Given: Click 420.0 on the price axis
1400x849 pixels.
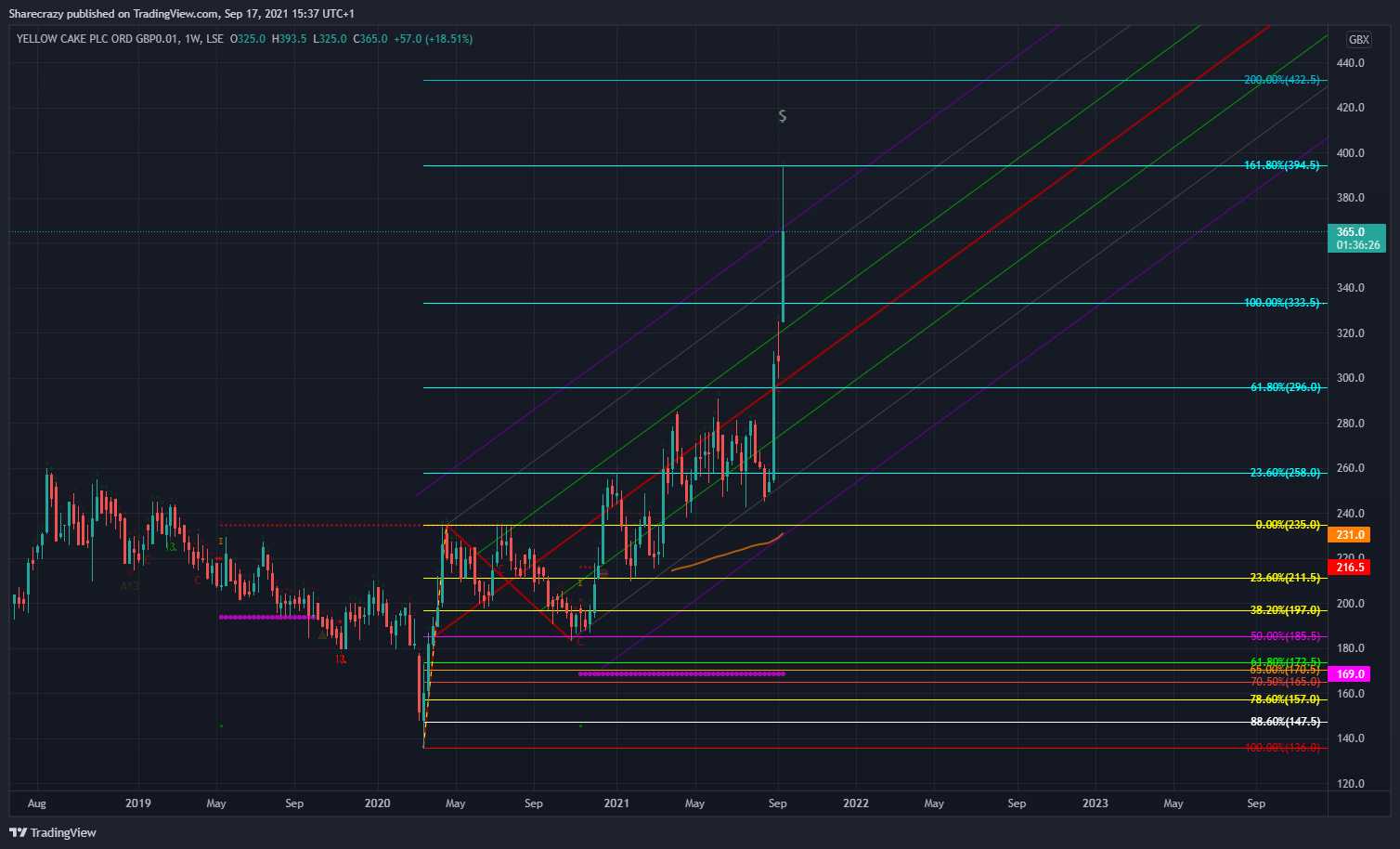Looking at the screenshot, I should click(1350, 108).
